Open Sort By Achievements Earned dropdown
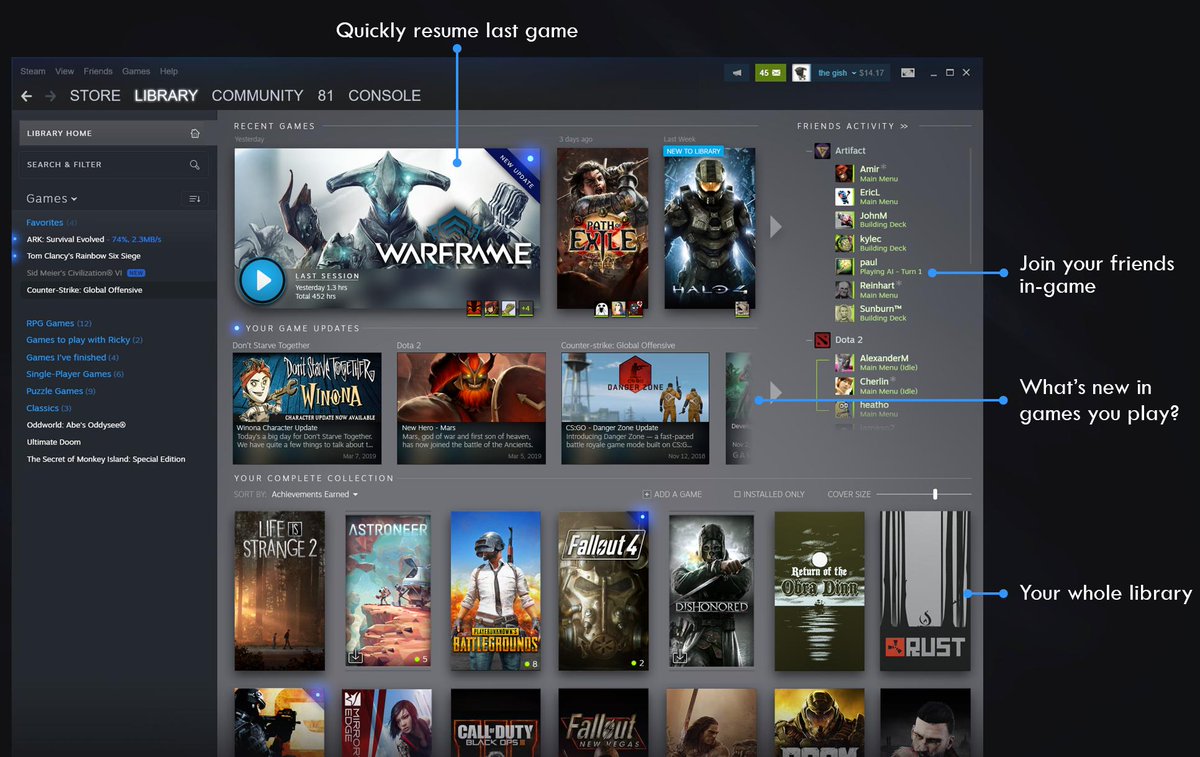This screenshot has width=1200, height=757. [x=314, y=494]
